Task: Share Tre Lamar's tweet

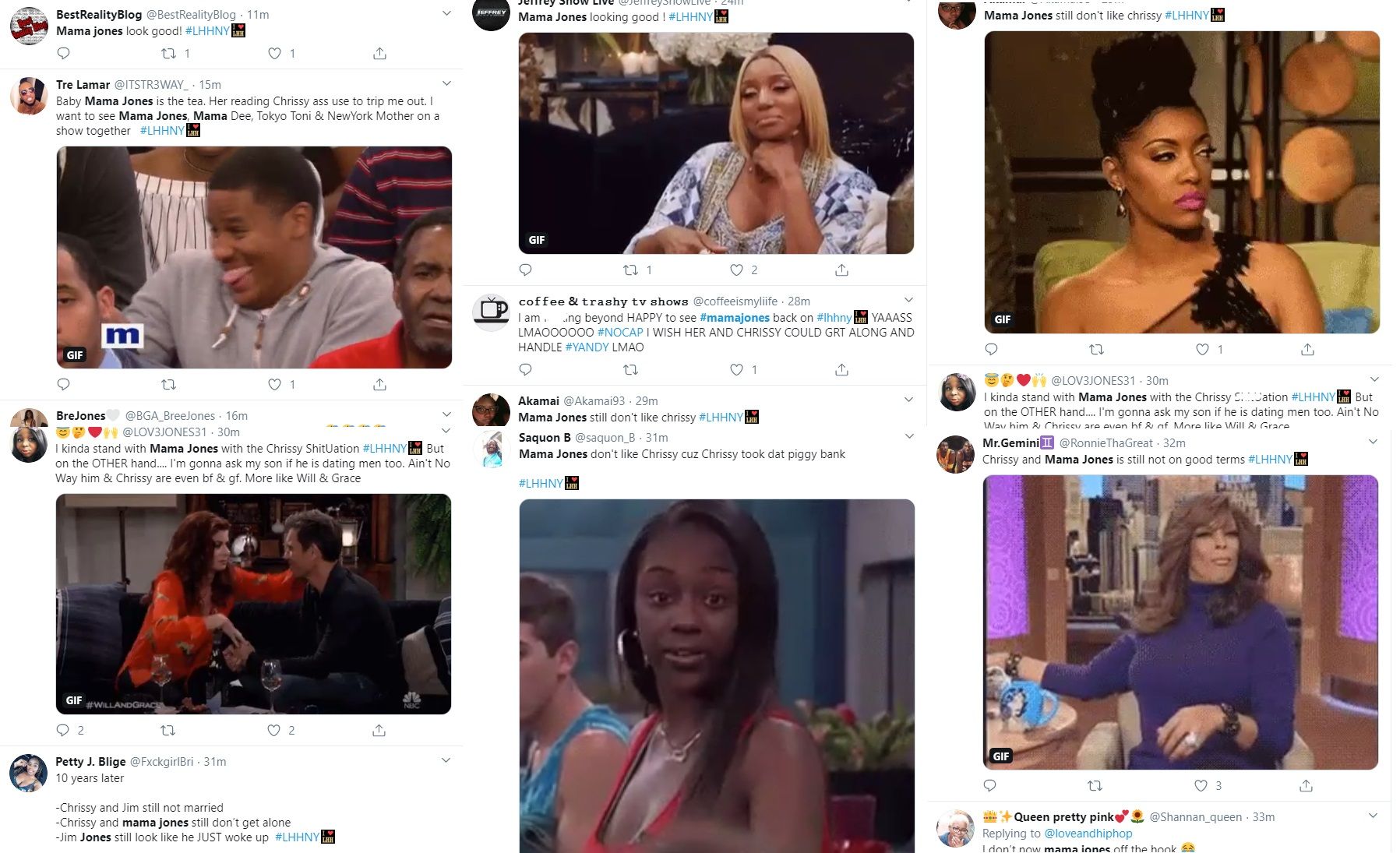Action: pos(379,384)
